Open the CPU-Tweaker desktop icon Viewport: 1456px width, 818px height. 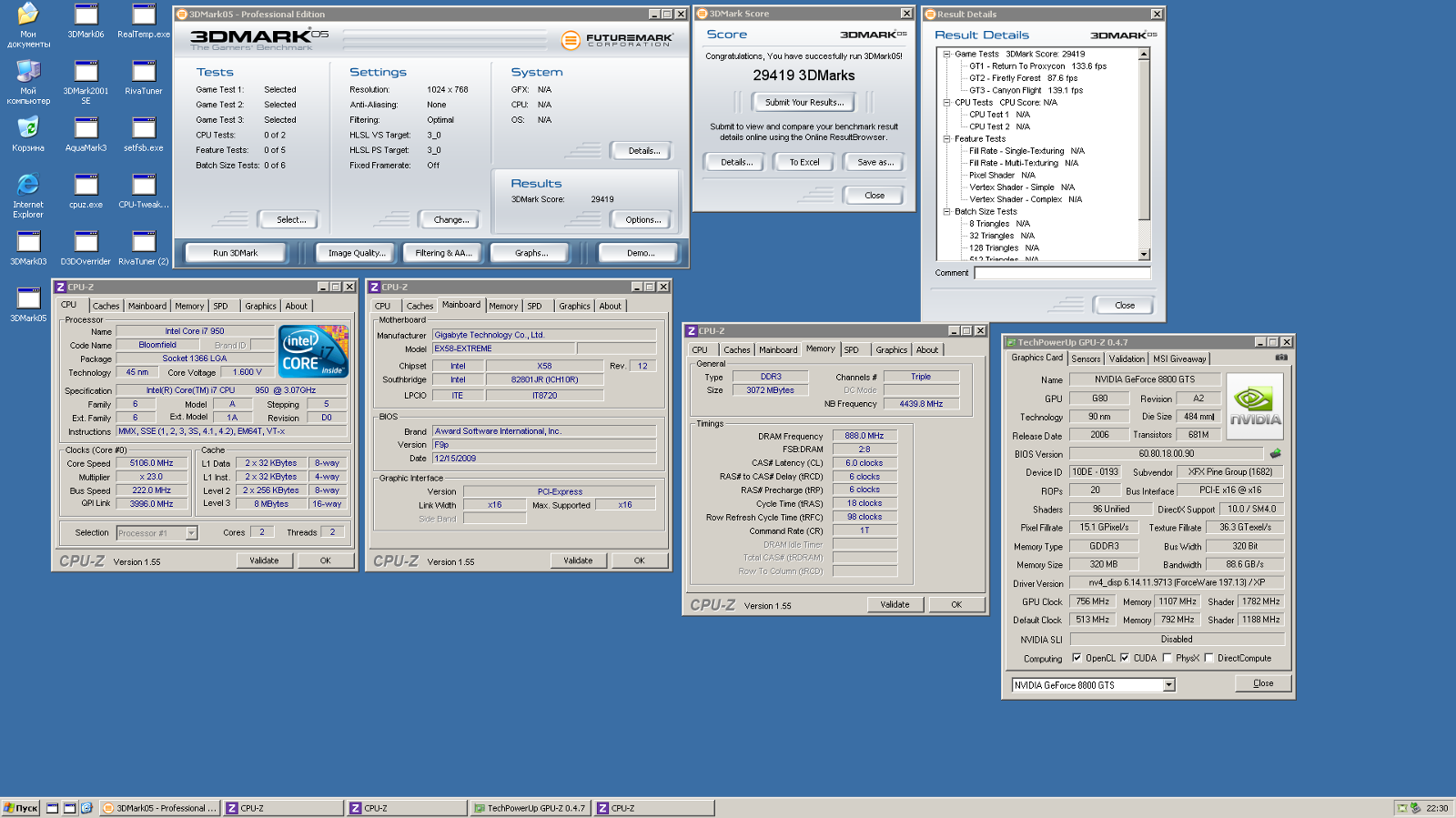point(144,191)
